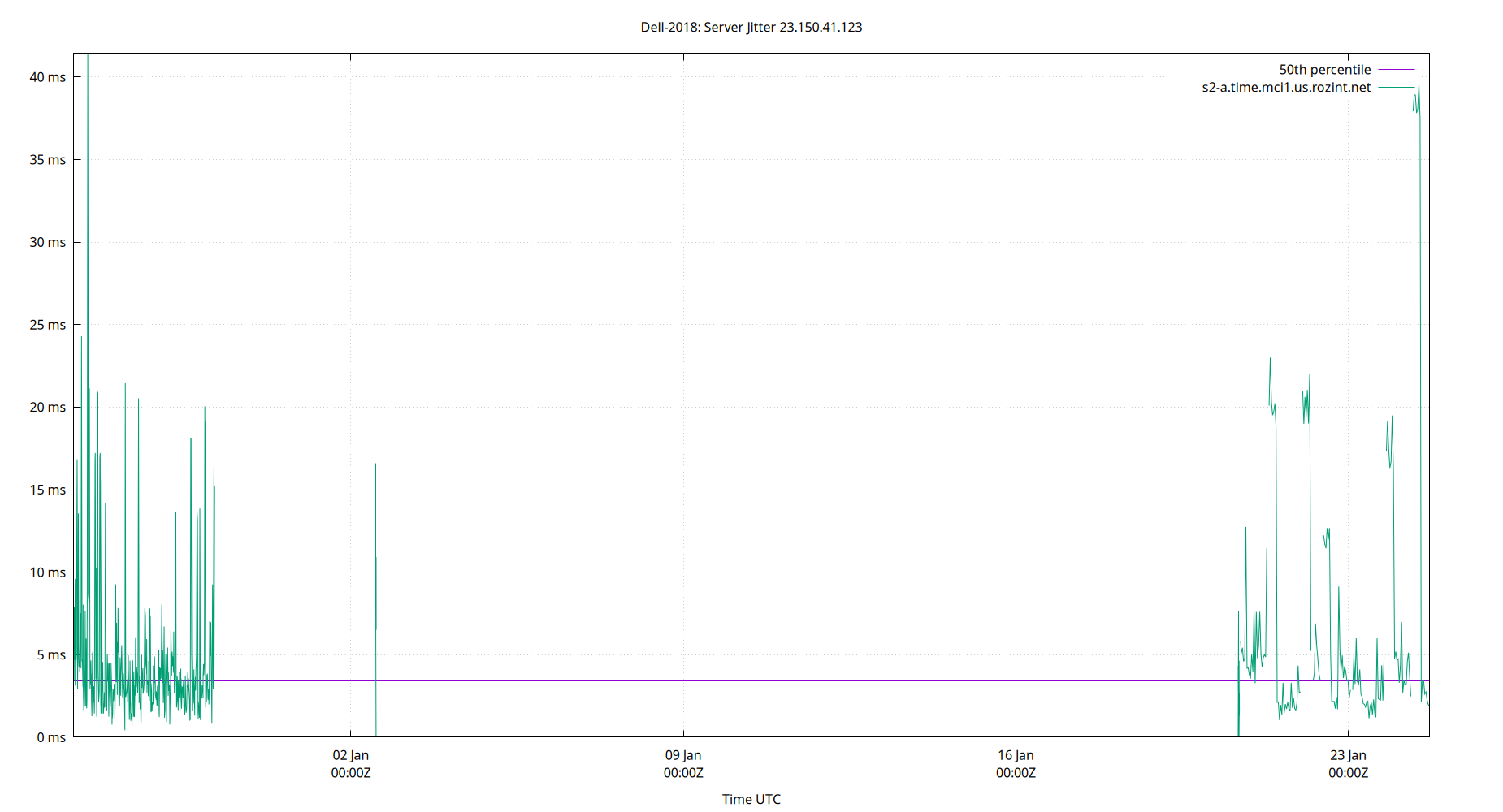Select the 23 Jan tick label
The height and width of the screenshot is (812, 1503).
1349,754
